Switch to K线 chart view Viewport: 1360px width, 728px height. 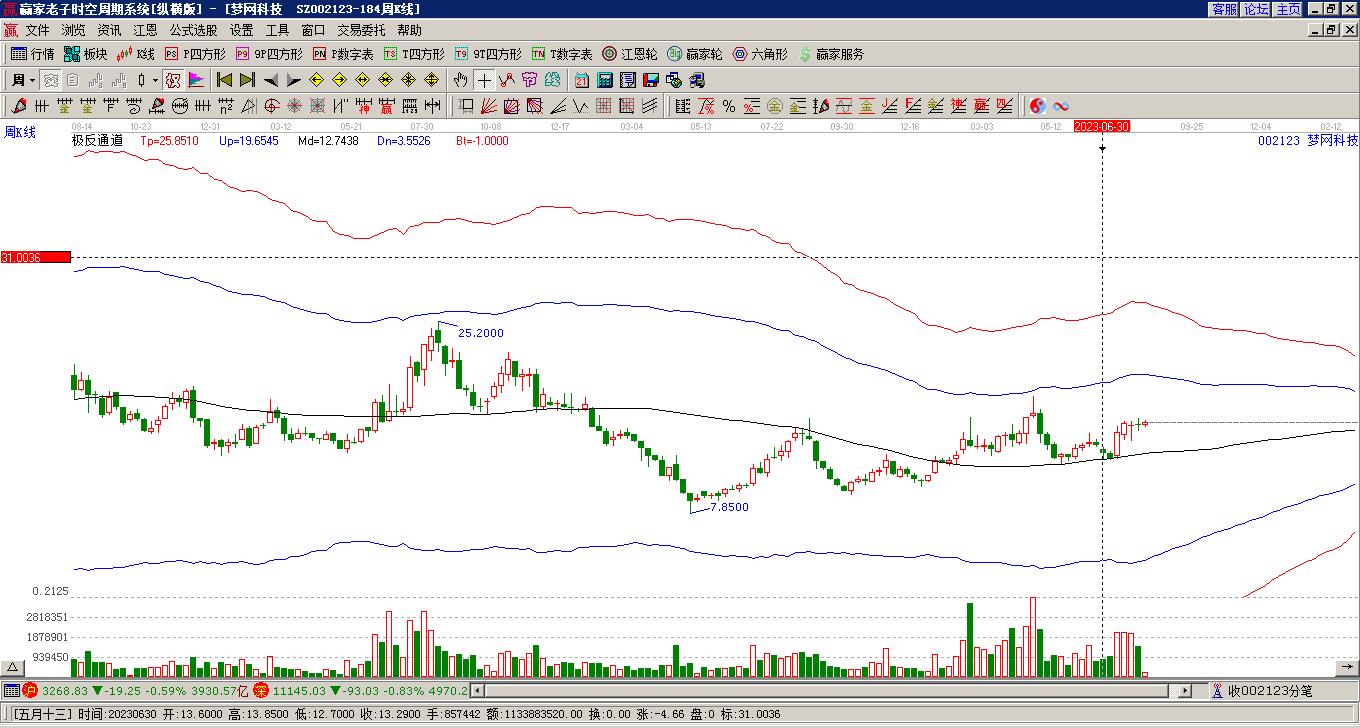pos(135,54)
